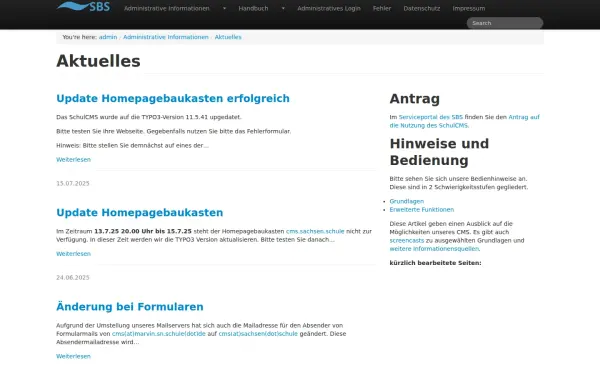Focus the Search input field
The height and width of the screenshot is (375, 600).
(x=504, y=23)
